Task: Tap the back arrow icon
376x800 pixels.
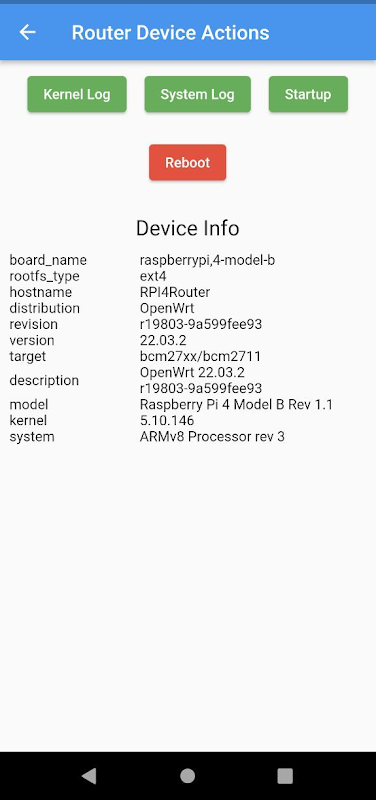Action: 28,32
